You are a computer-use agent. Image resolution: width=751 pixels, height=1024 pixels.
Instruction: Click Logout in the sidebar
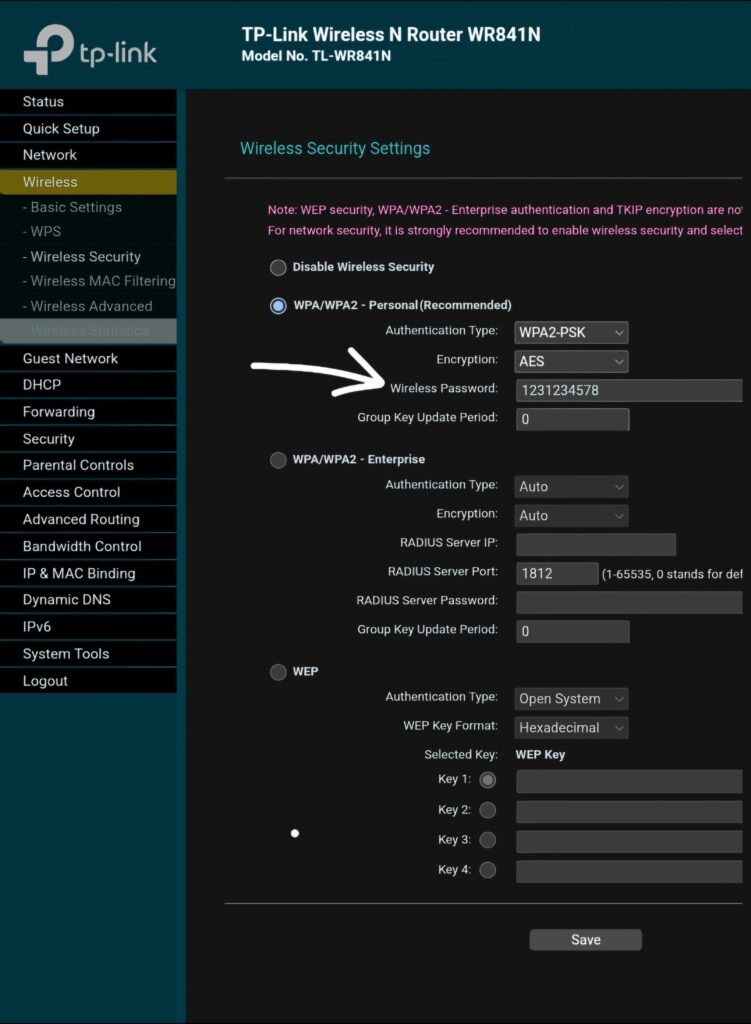(45, 681)
